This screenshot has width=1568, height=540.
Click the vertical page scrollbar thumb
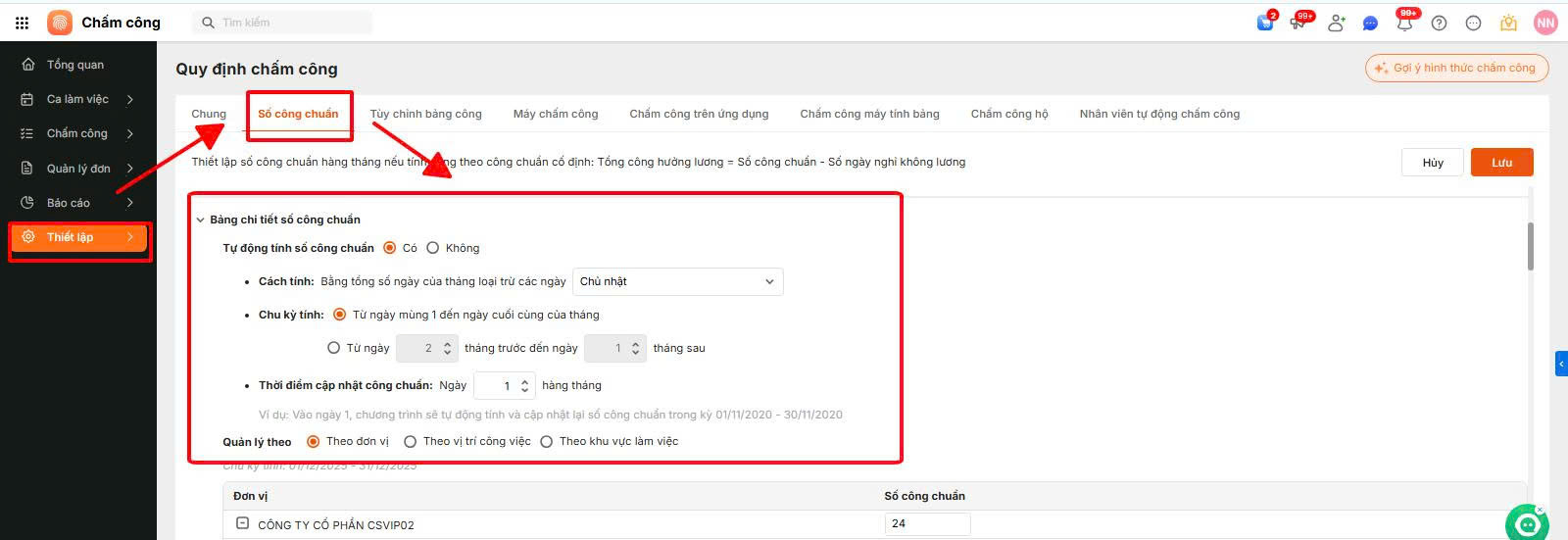[x=1531, y=247]
